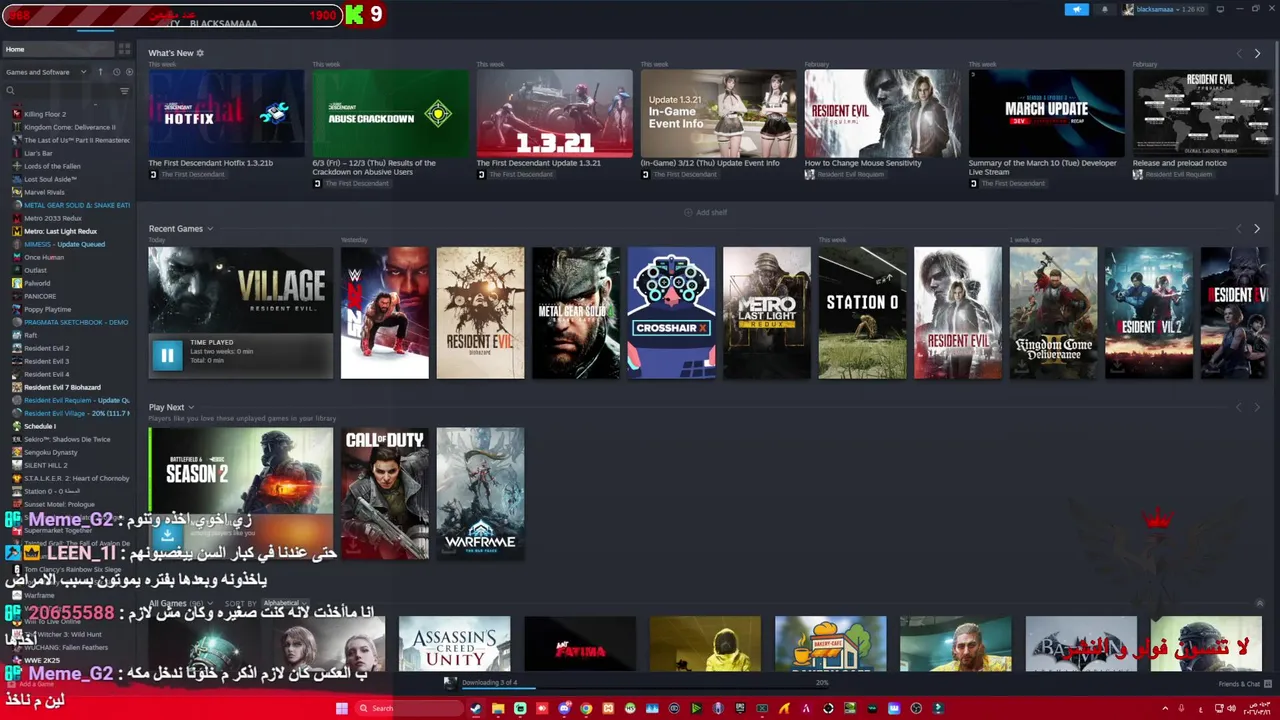Open Station 0 cover in Recent Games
Image resolution: width=1280 pixels, height=720 pixels.
click(862, 313)
